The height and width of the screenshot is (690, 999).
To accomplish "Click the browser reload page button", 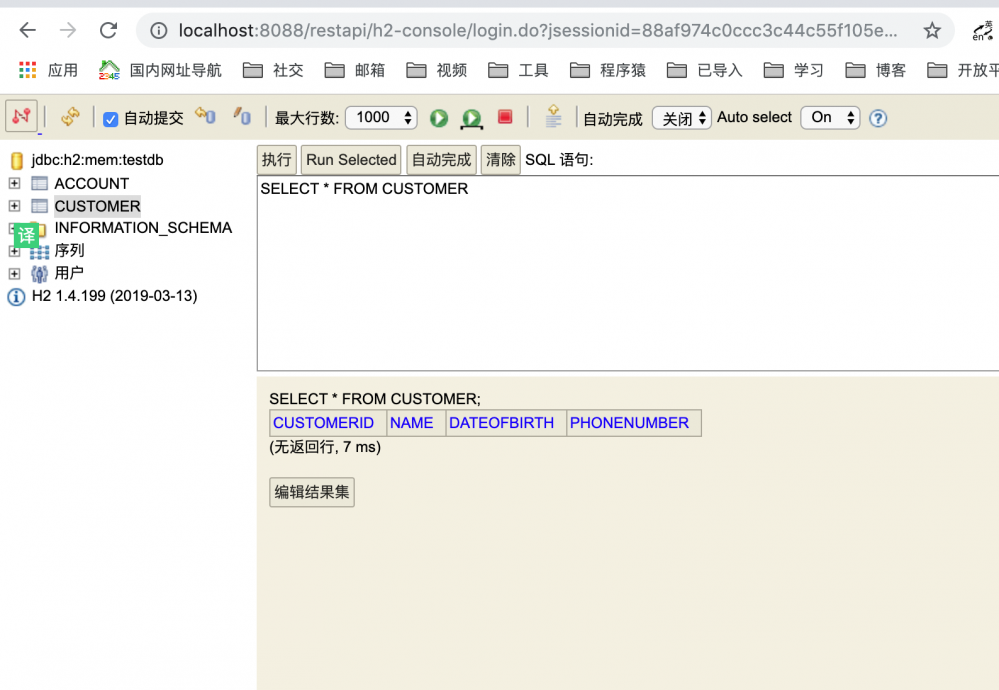I will [108, 30].
